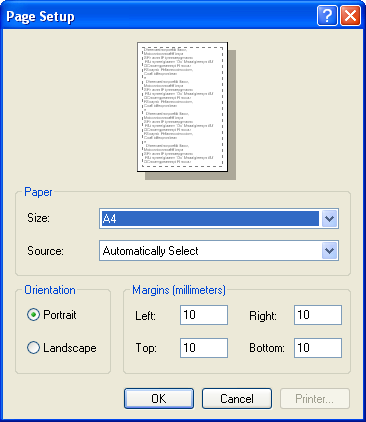
Task: Click the Top margin input field
Action: (x=204, y=348)
